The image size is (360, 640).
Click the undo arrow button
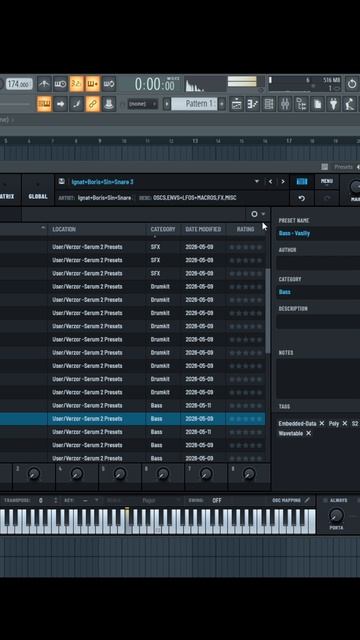tap(302, 198)
